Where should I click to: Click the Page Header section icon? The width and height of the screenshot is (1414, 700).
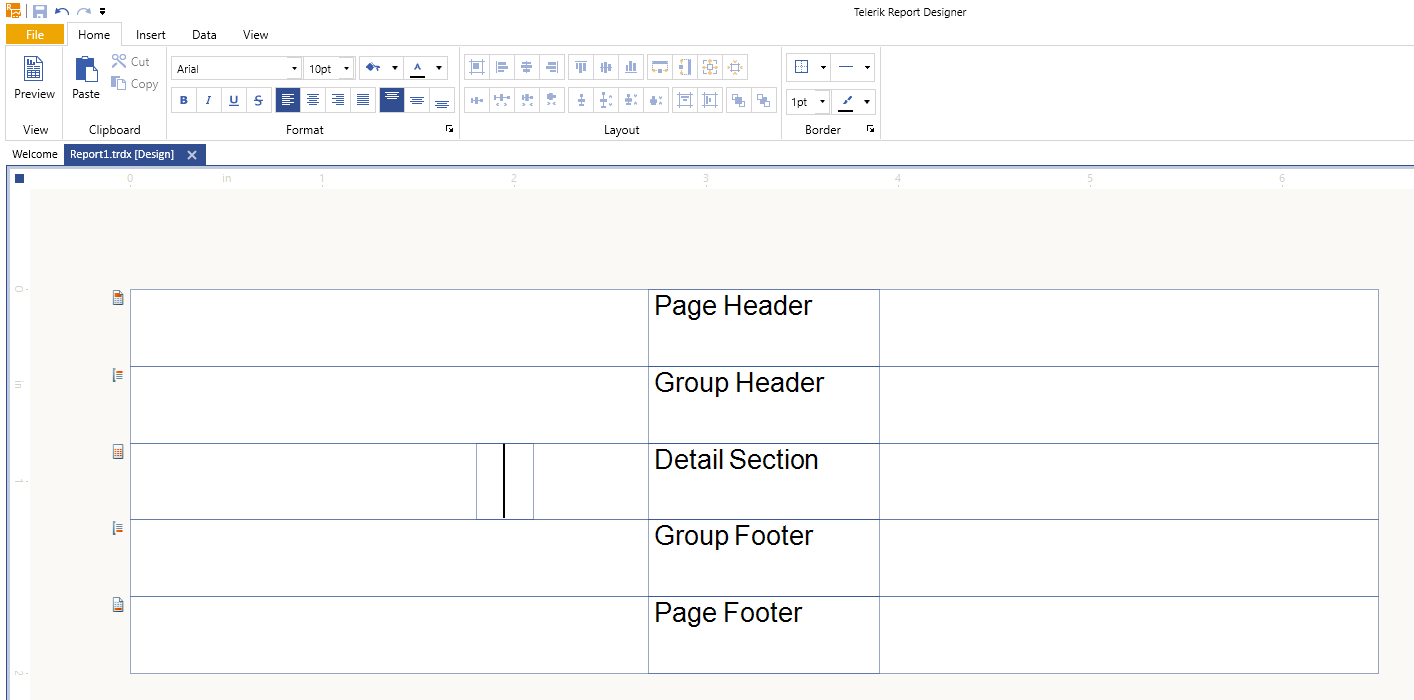pos(118,298)
